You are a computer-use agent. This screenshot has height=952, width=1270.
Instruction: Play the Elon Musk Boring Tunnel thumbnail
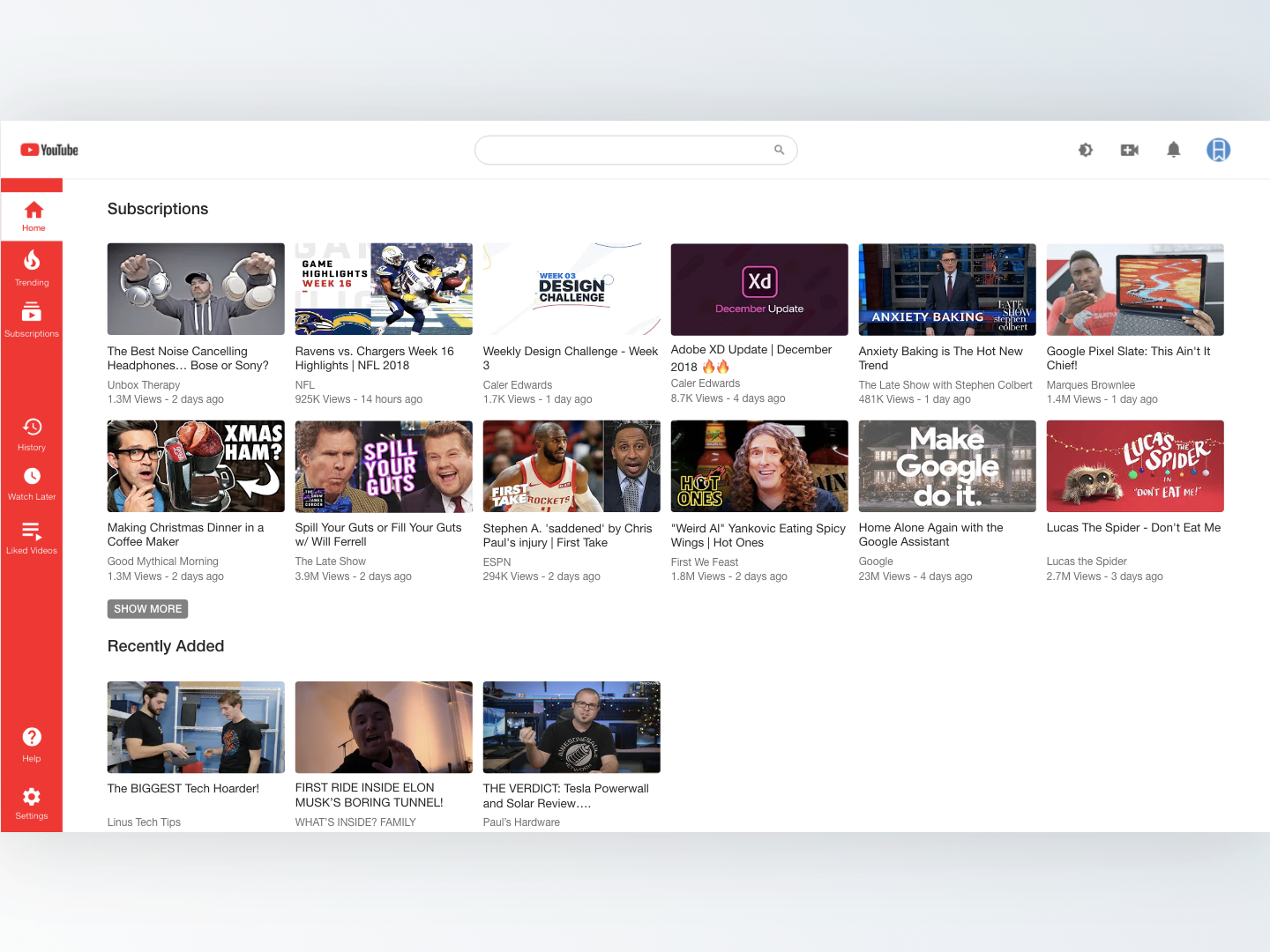tap(384, 727)
